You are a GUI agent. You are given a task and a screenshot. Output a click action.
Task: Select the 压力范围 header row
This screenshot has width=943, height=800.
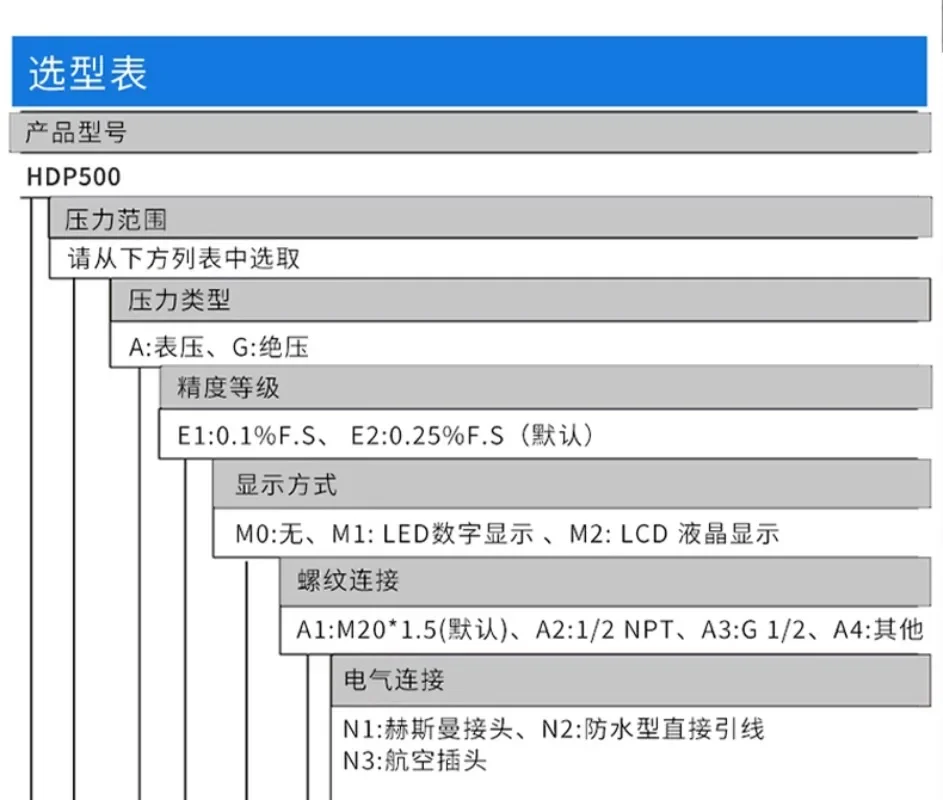click(490, 218)
